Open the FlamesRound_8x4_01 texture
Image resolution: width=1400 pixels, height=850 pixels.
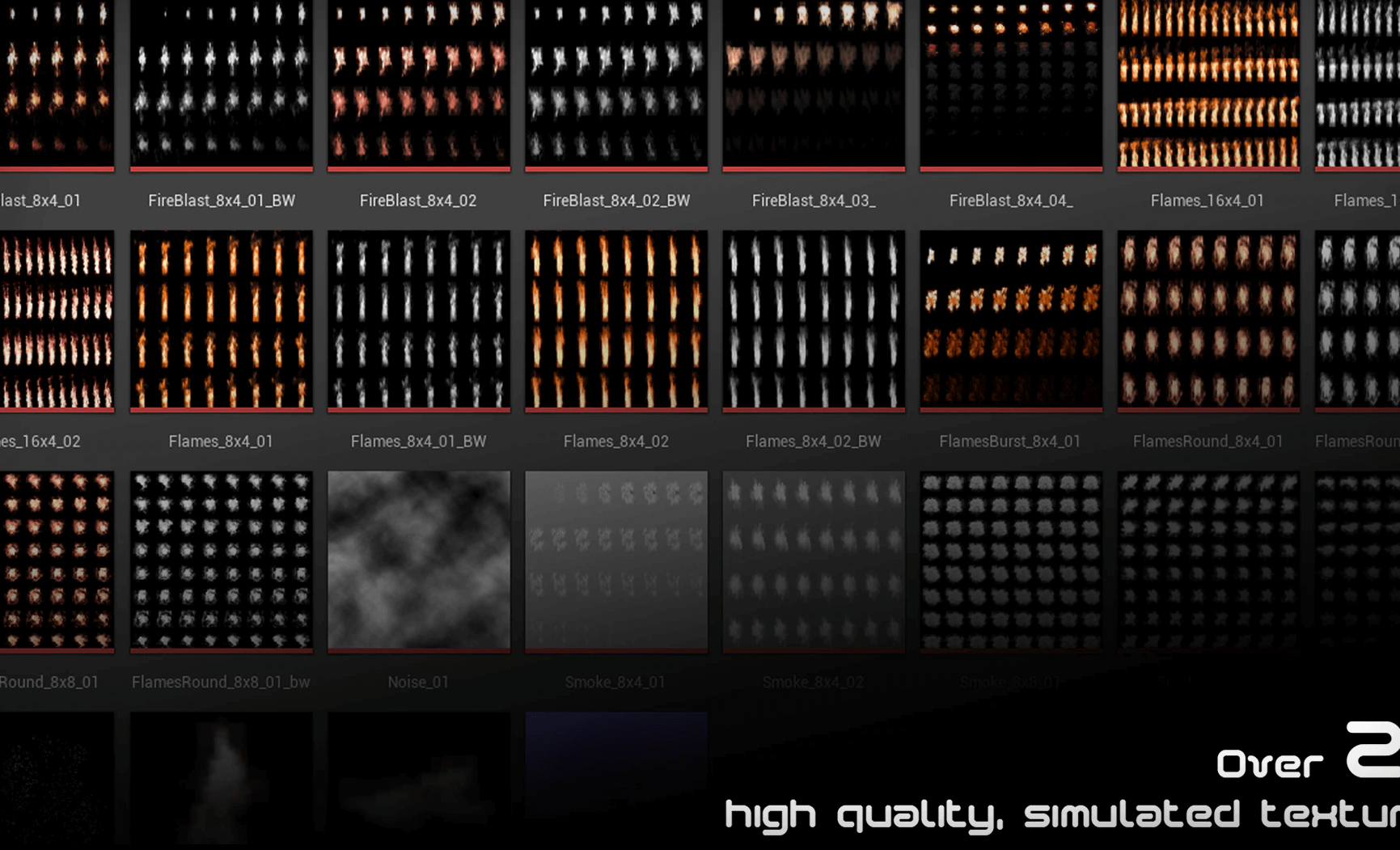(1208, 322)
